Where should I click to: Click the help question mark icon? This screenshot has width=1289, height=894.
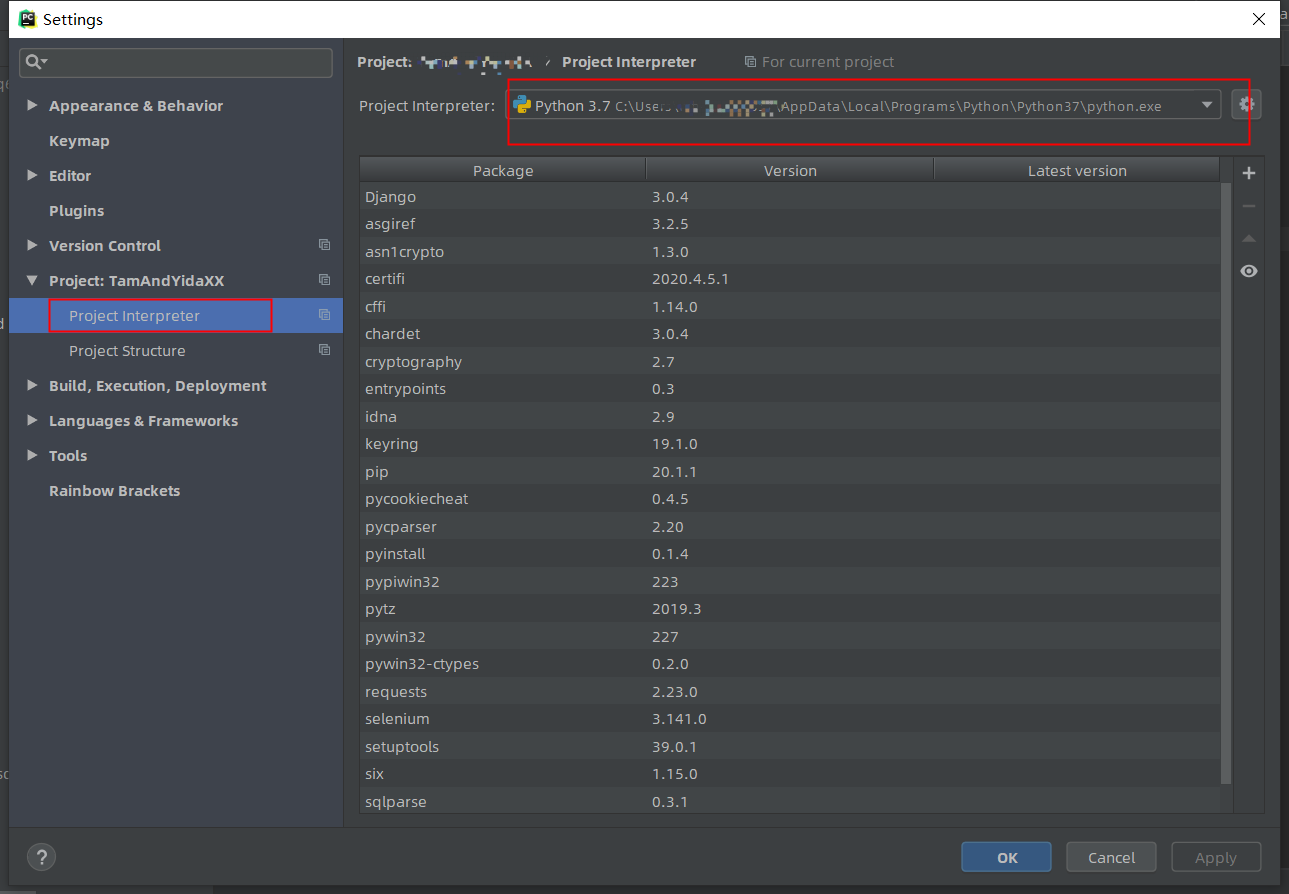(x=41, y=857)
